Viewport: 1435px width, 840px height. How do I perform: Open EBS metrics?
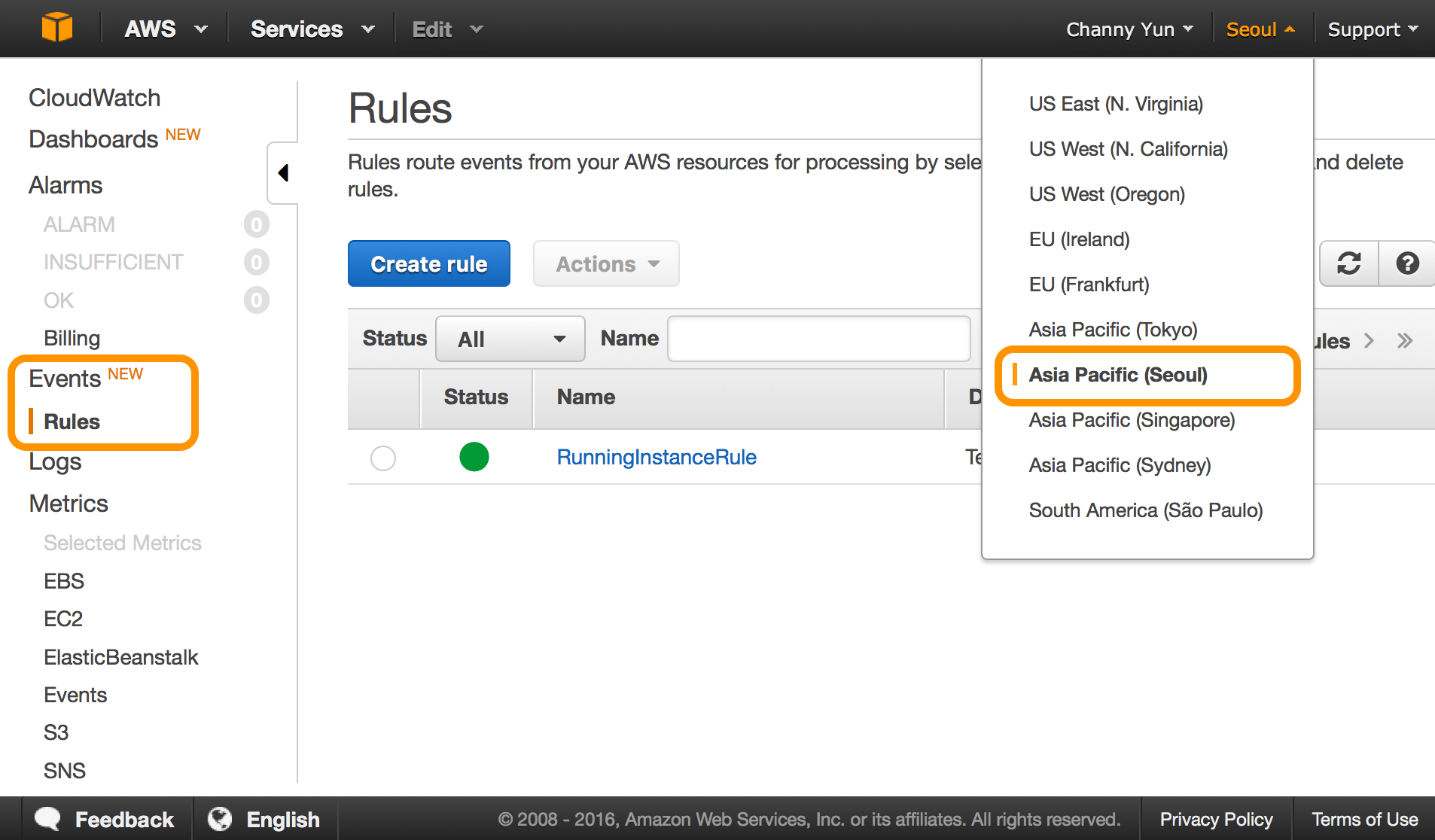click(64, 581)
